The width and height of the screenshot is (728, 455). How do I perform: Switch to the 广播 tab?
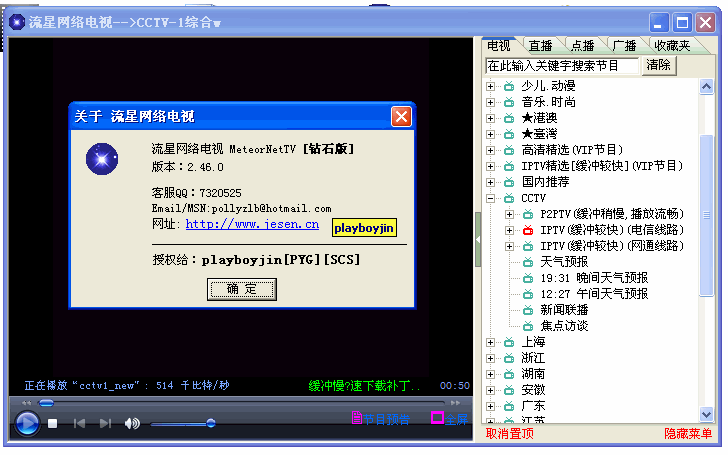624,46
